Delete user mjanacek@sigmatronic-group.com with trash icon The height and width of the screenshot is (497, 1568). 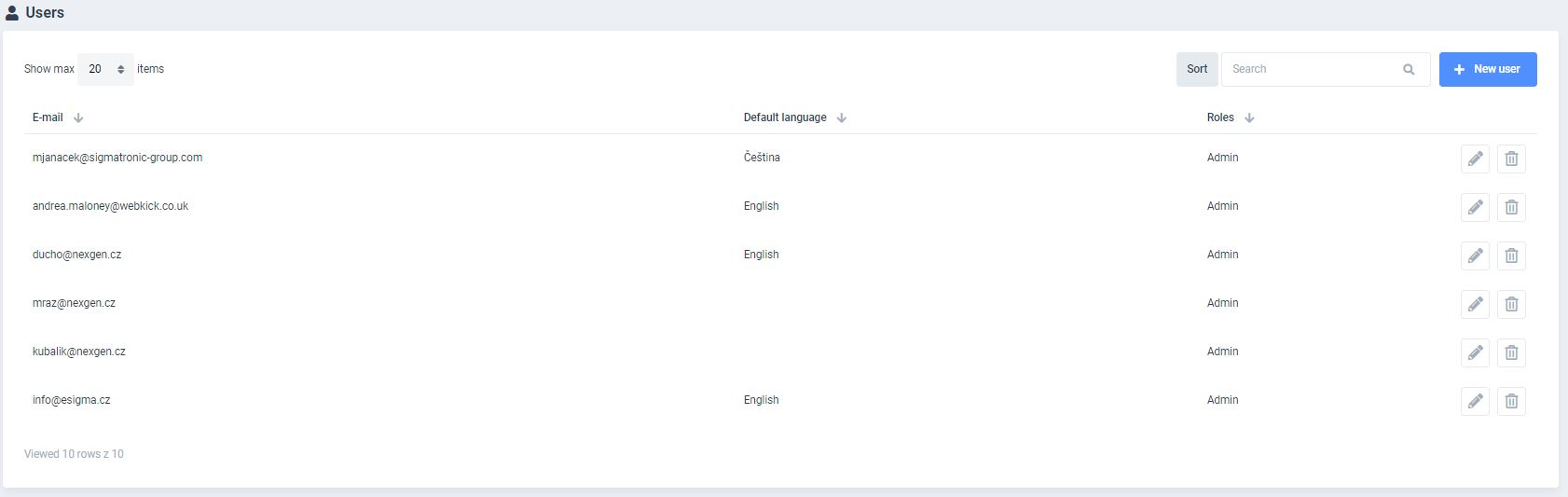(1511, 159)
